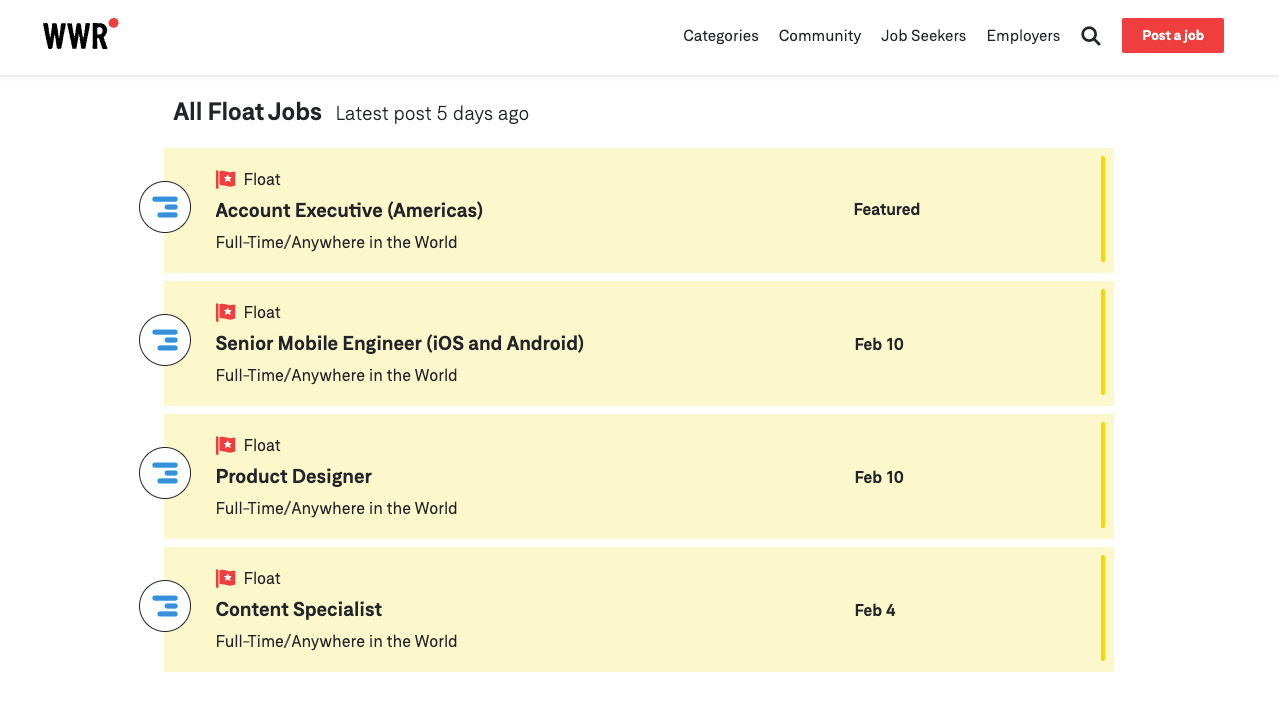
Task: Open Account Executive (Americas) job listing
Action: 349,210
